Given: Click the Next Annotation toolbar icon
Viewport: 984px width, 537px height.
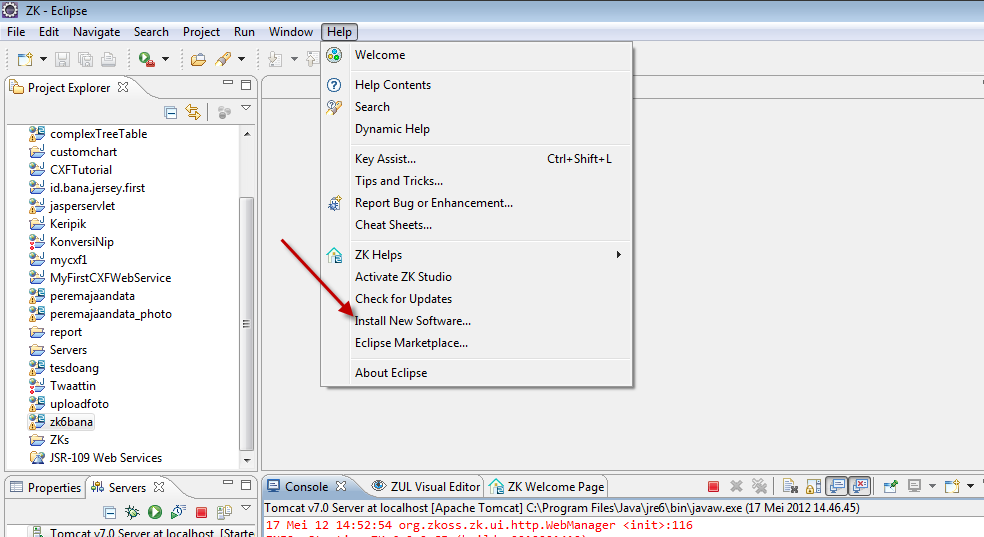Looking at the screenshot, I should coord(275,60).
